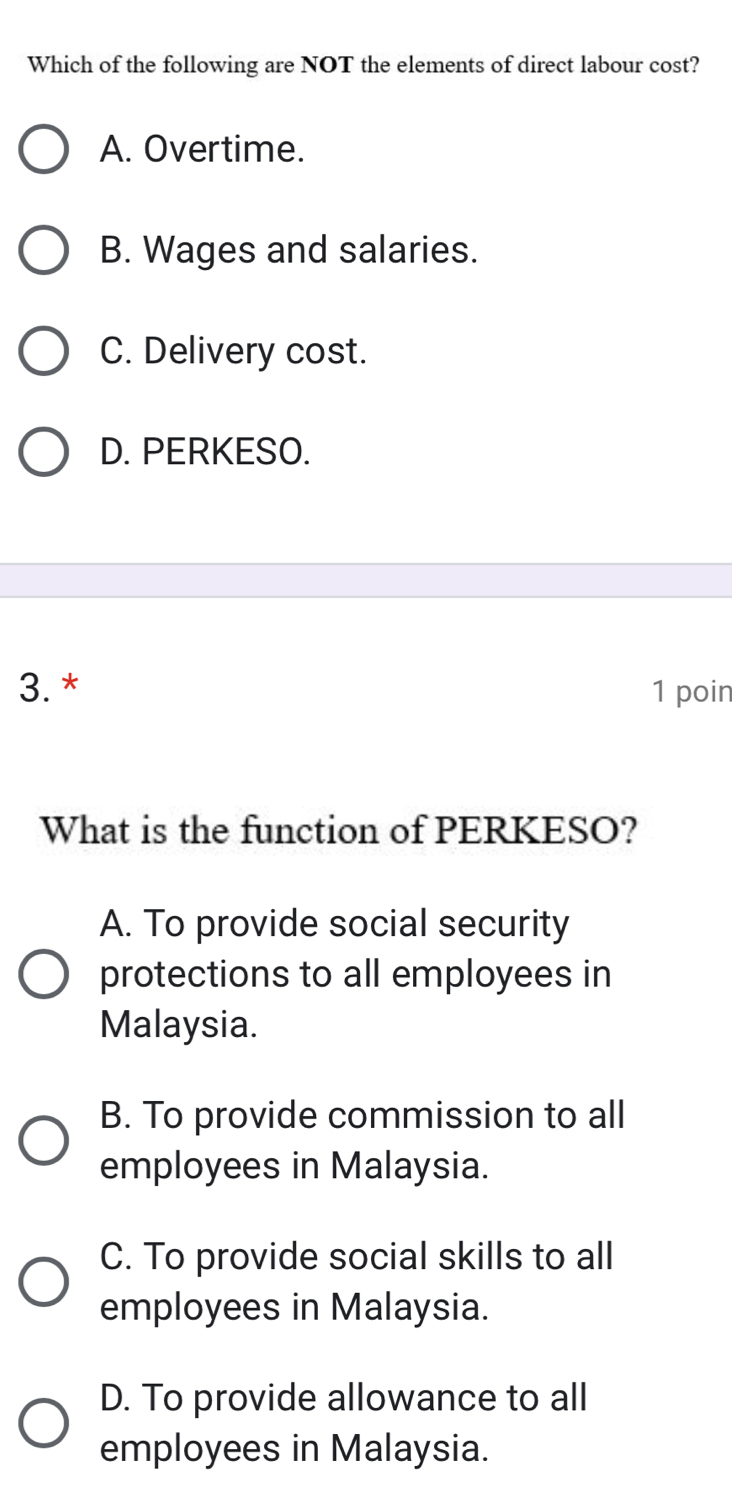Click the 'A. Overtime.' answer text
Image resolution: width=732 pixels, height=1499 pixels.
click(202, 150)
